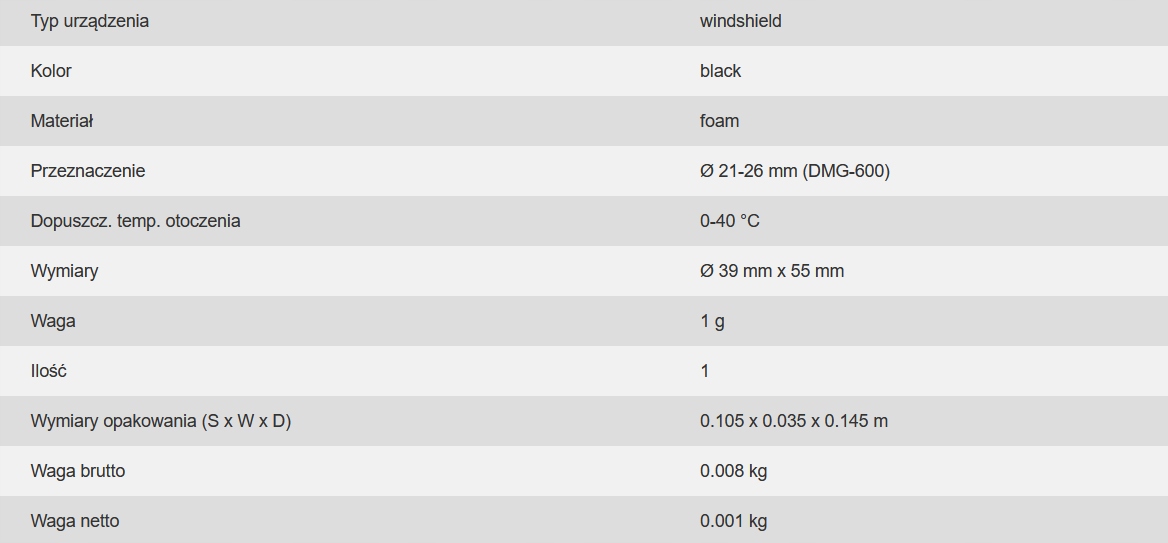The height and width of the screenshot is (543, 1168).
Task: Select the 'windshield' value text
Action: [740, 21]
